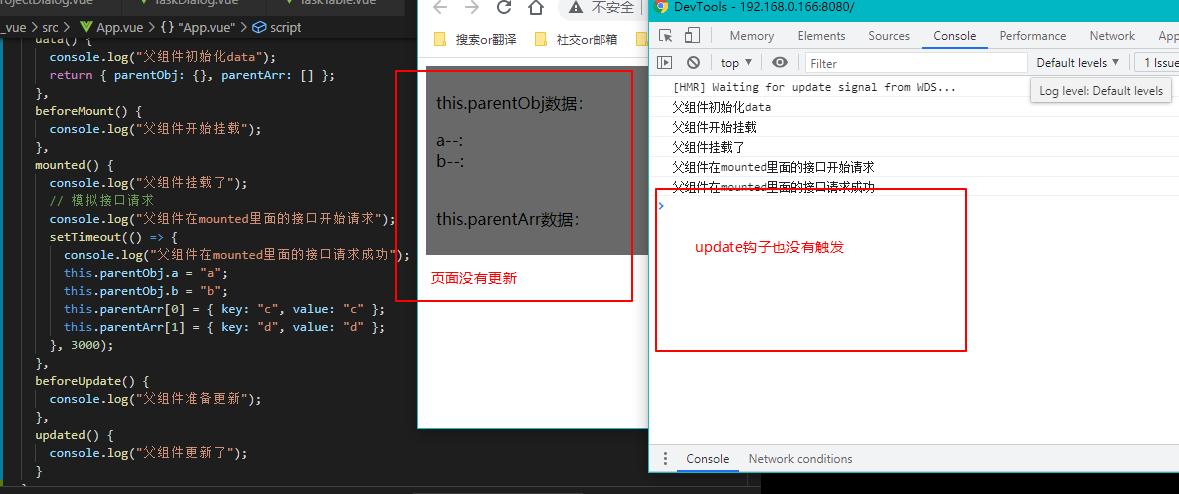Image resolution: width=1179 pixels, height=494 pixels.
Task: Click the Vue file icon in the breadcrumb
Action: coord(86,27)
